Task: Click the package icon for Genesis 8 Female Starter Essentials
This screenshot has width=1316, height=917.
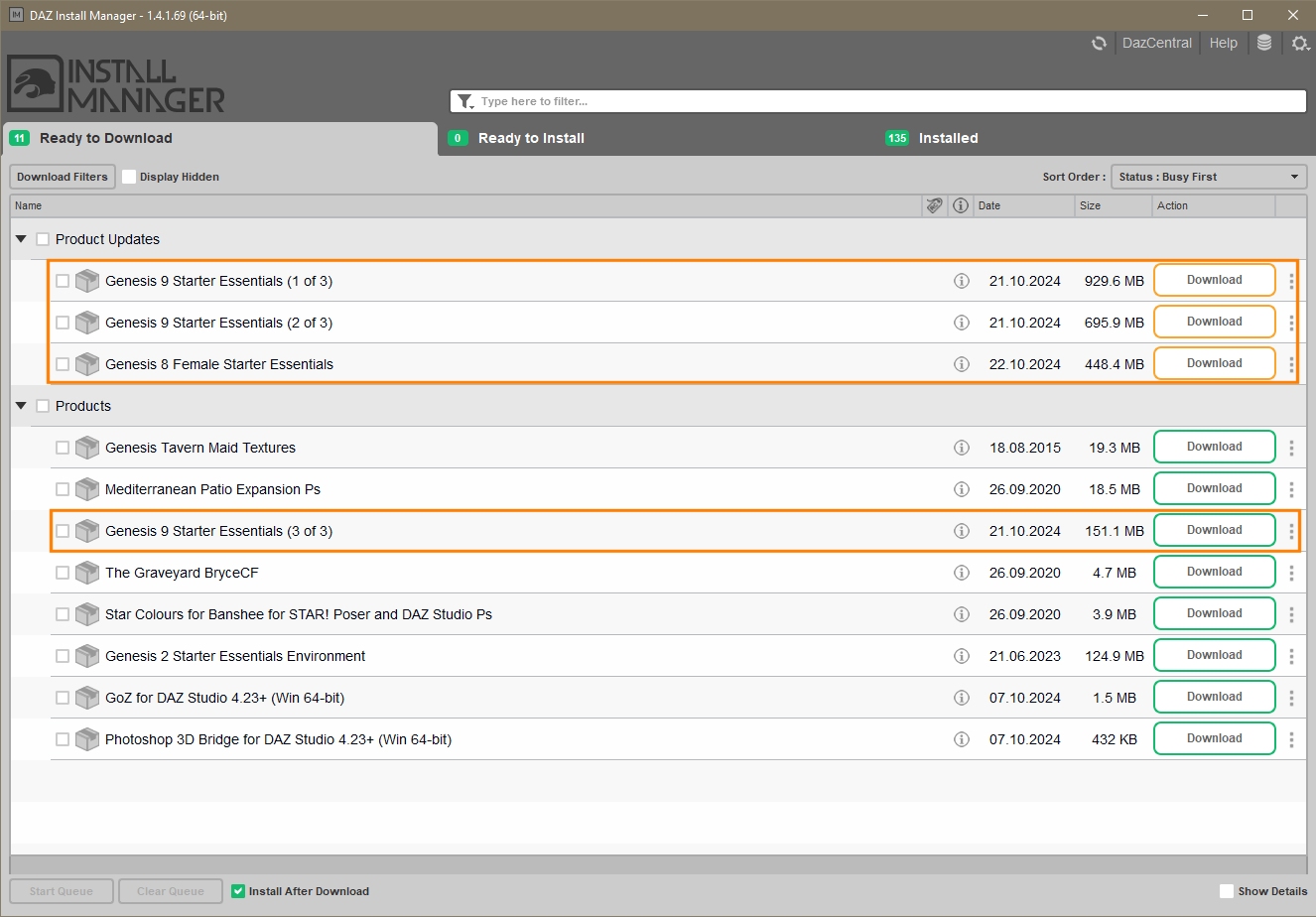Action: click(x=87, y=364)
